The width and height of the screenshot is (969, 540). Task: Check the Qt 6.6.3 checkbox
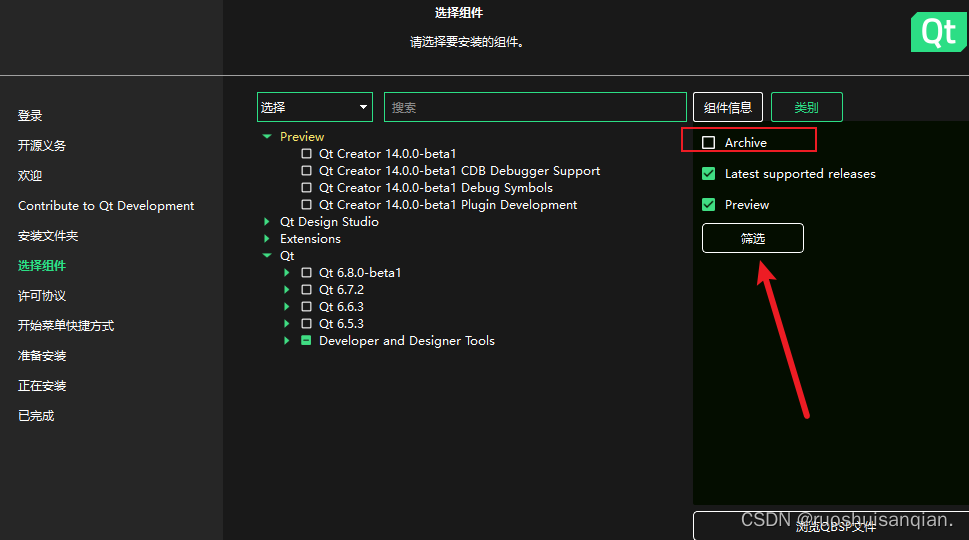pyautogui.click(x=306, y=306)
